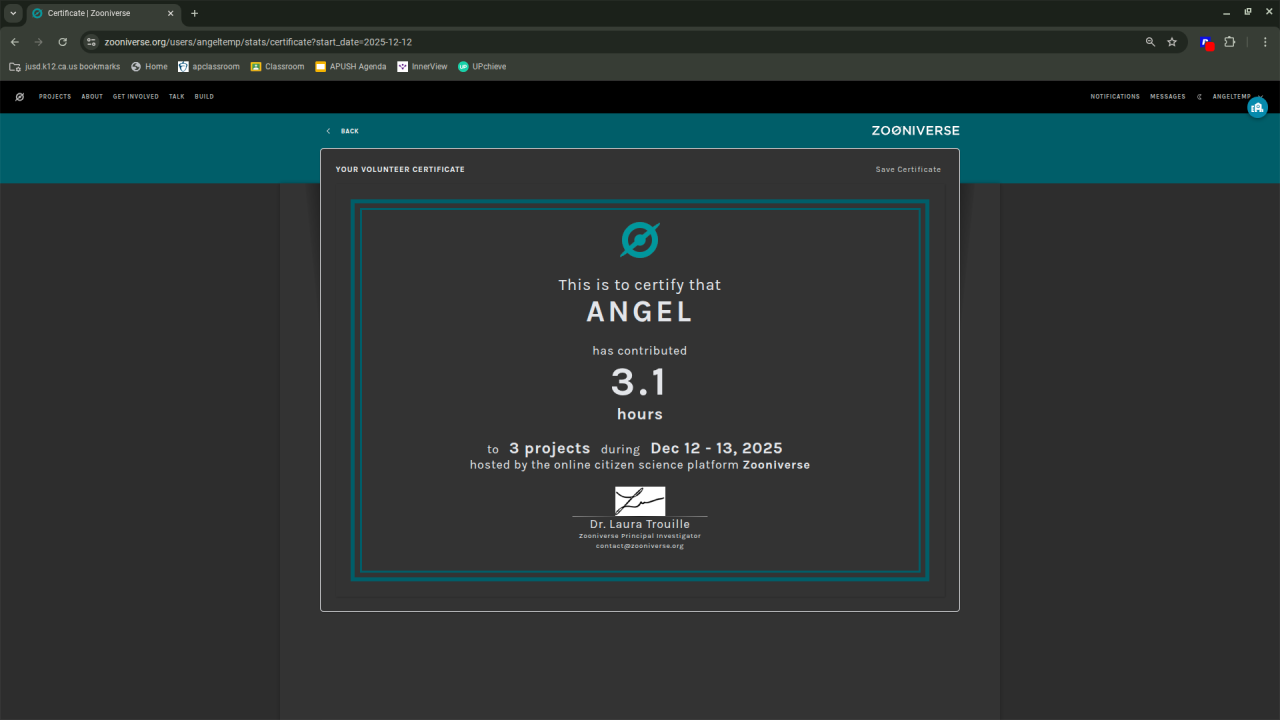The width and height of the screenshot is (1280, 720).
Task: Open the InnerView bookmark
Action: (422, 67)
